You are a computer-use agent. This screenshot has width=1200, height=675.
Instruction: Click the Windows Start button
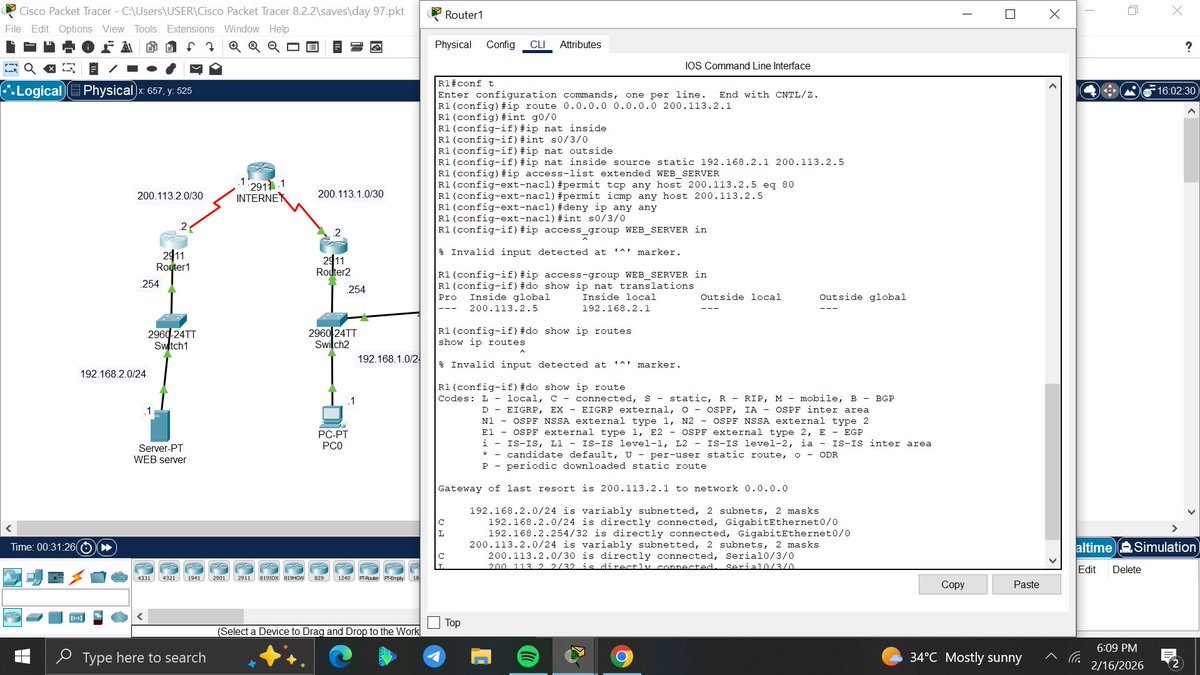(22, 657)
